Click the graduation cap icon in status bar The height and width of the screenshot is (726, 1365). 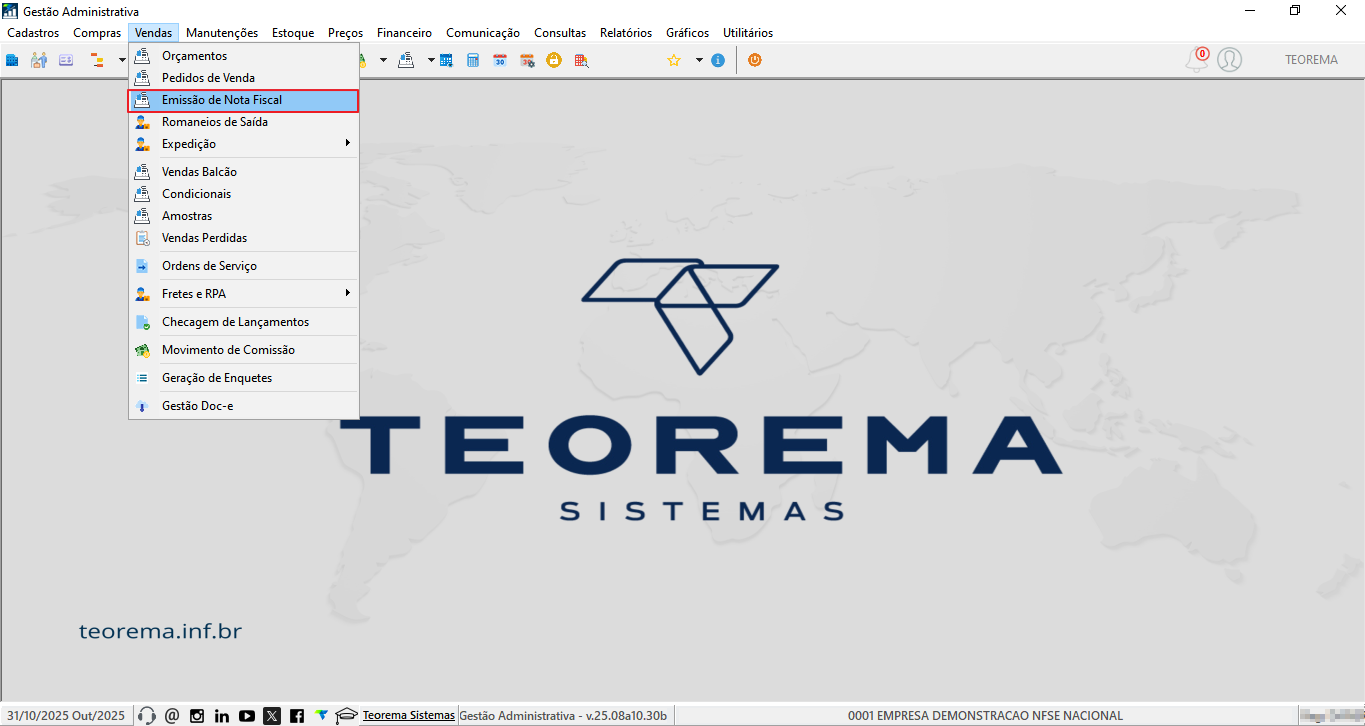[346, 716]
